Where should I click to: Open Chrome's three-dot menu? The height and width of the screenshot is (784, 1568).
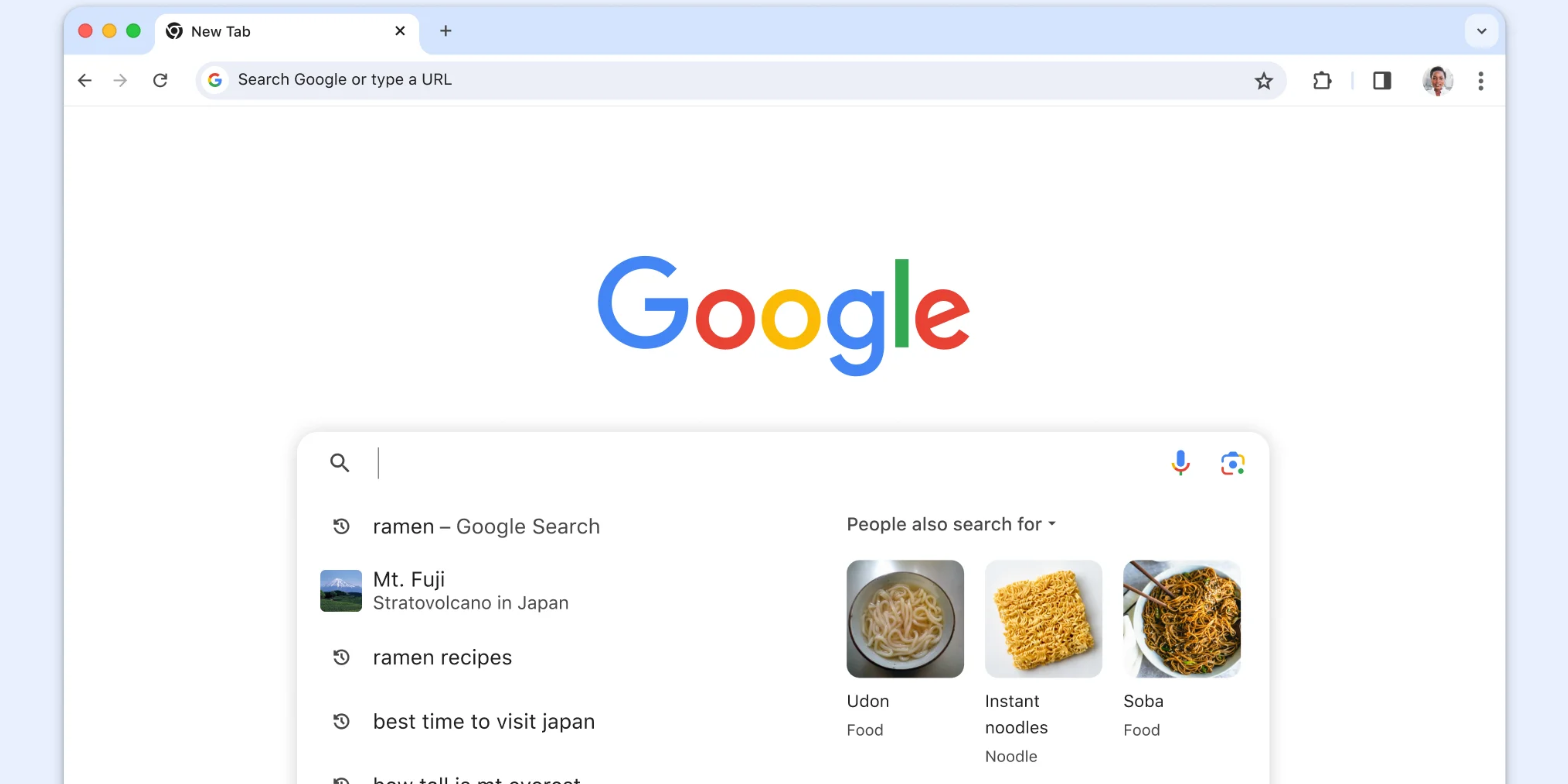coord(1480,80)
